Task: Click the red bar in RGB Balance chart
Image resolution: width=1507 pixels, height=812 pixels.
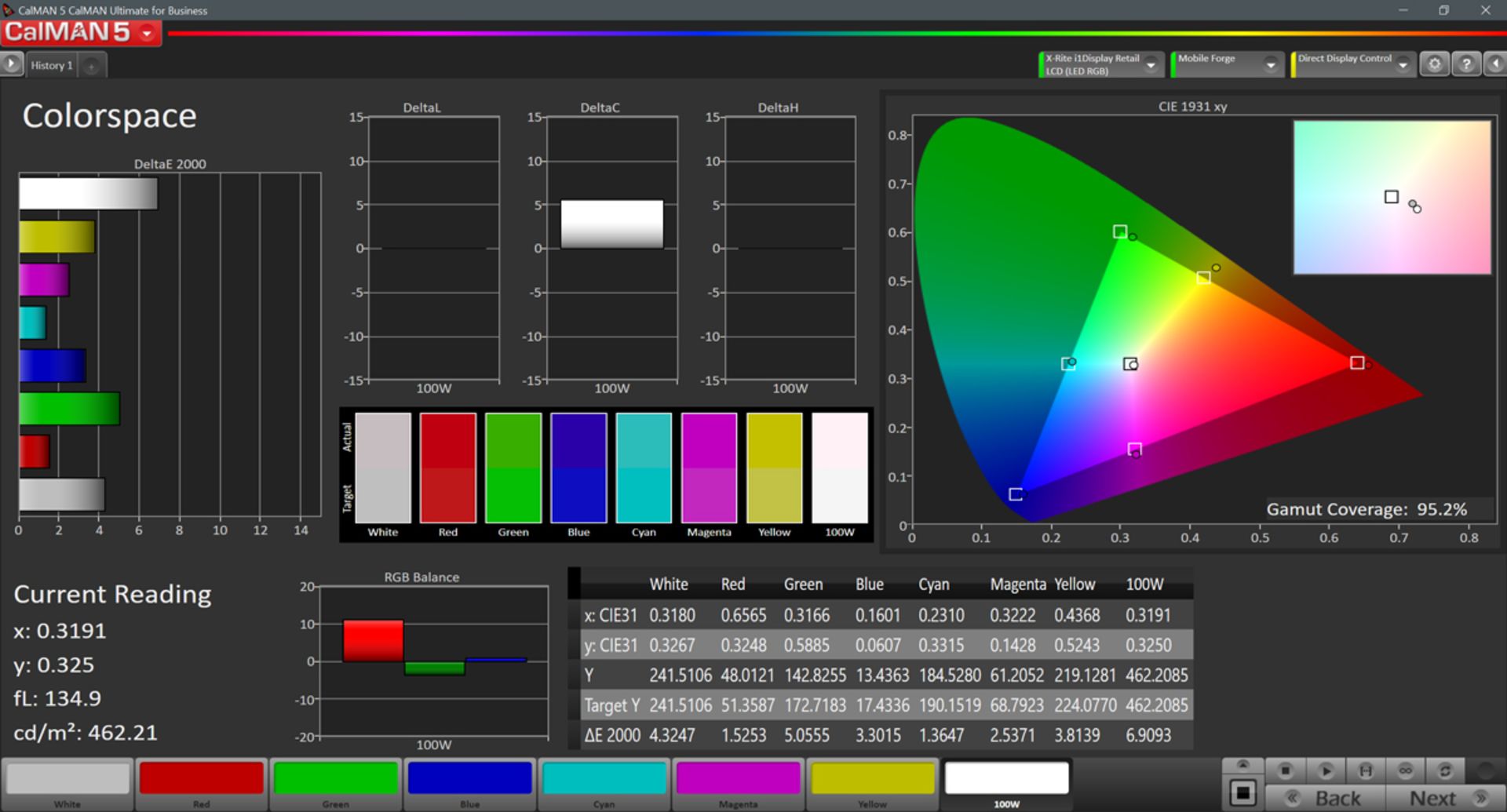Action: point(373,641)
